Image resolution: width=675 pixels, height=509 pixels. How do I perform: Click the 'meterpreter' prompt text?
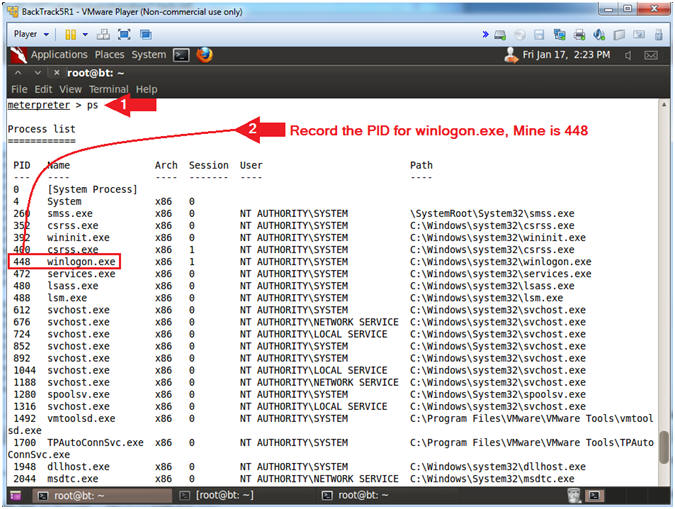38,105
